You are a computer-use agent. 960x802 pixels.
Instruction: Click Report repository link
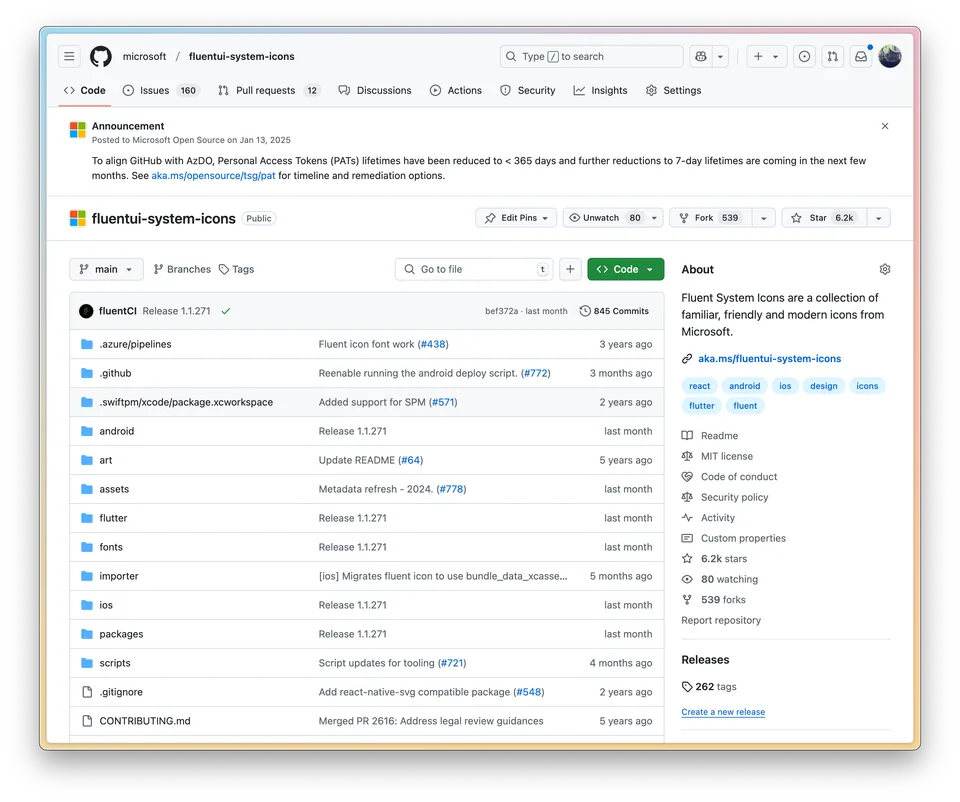click(x=721, y=620)
